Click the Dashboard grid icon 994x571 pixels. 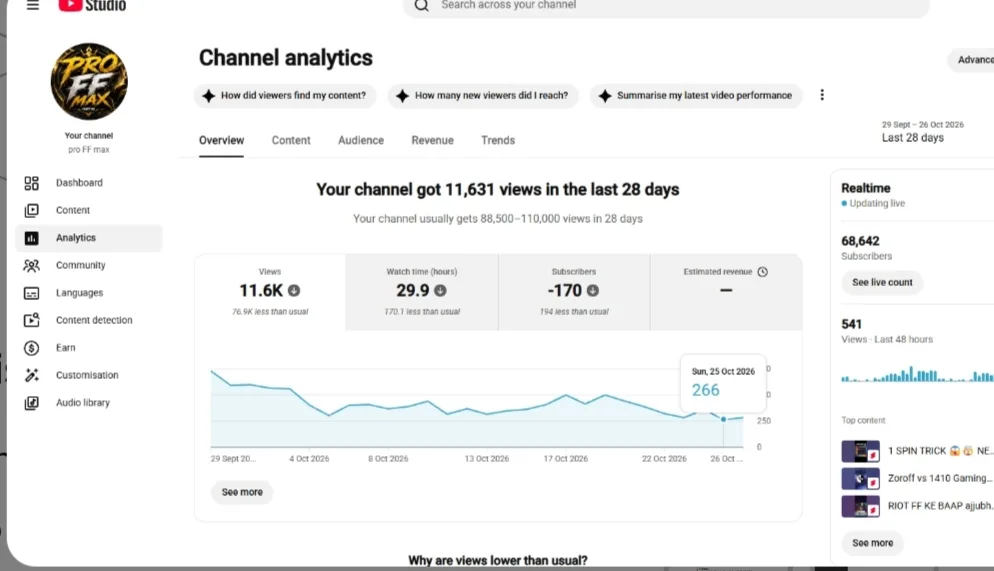31,183
